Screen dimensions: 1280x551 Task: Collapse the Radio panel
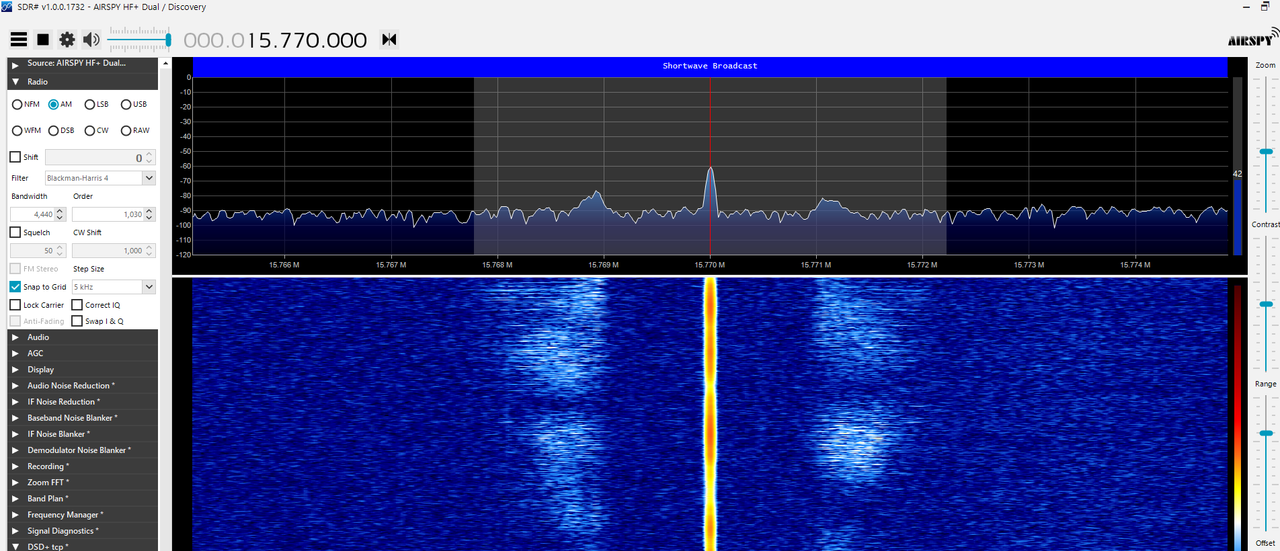(83, 82)
